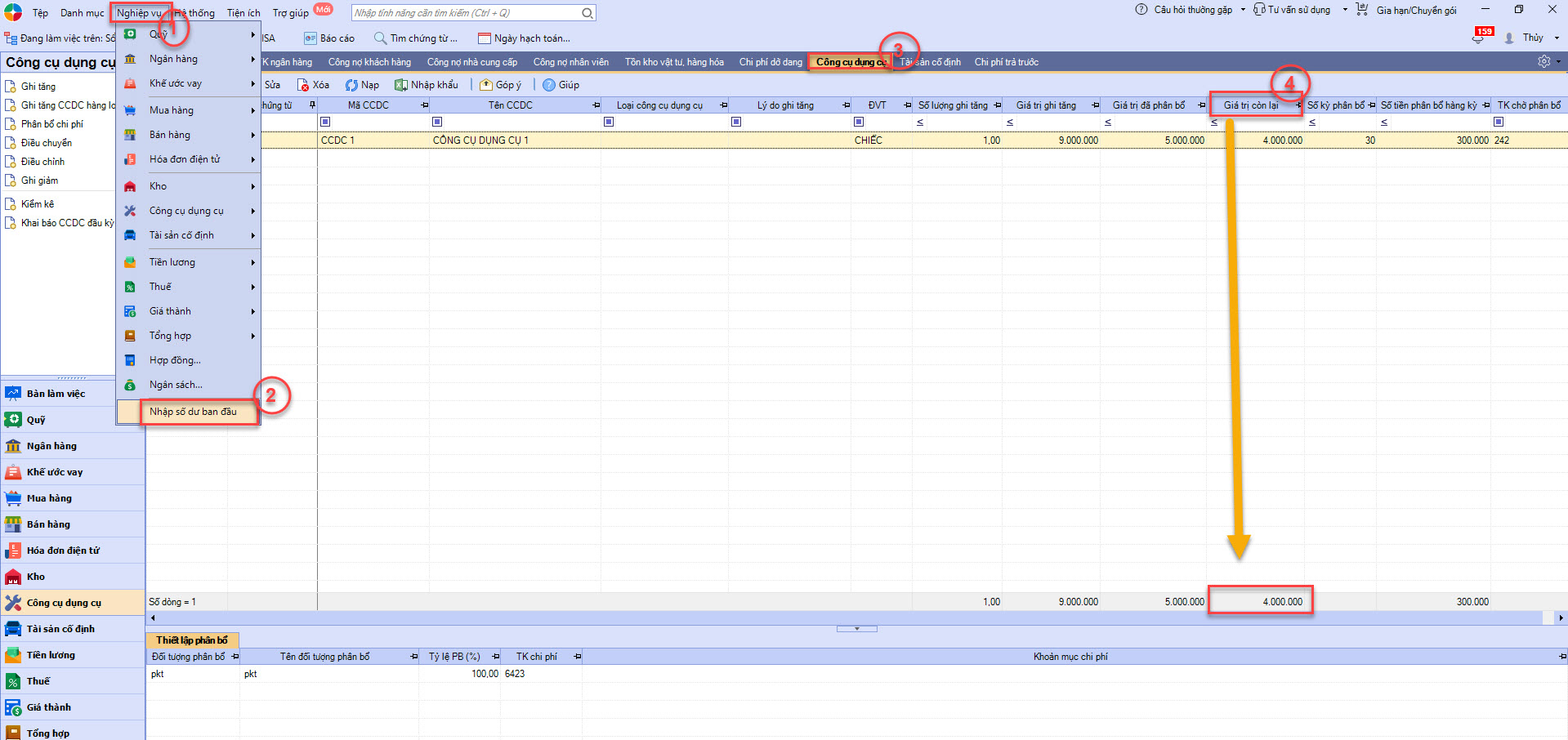This screenshot has width=1568, height=740.
Task: Toggle the pin on Mã CCDC column
Action: coord(424,105)
